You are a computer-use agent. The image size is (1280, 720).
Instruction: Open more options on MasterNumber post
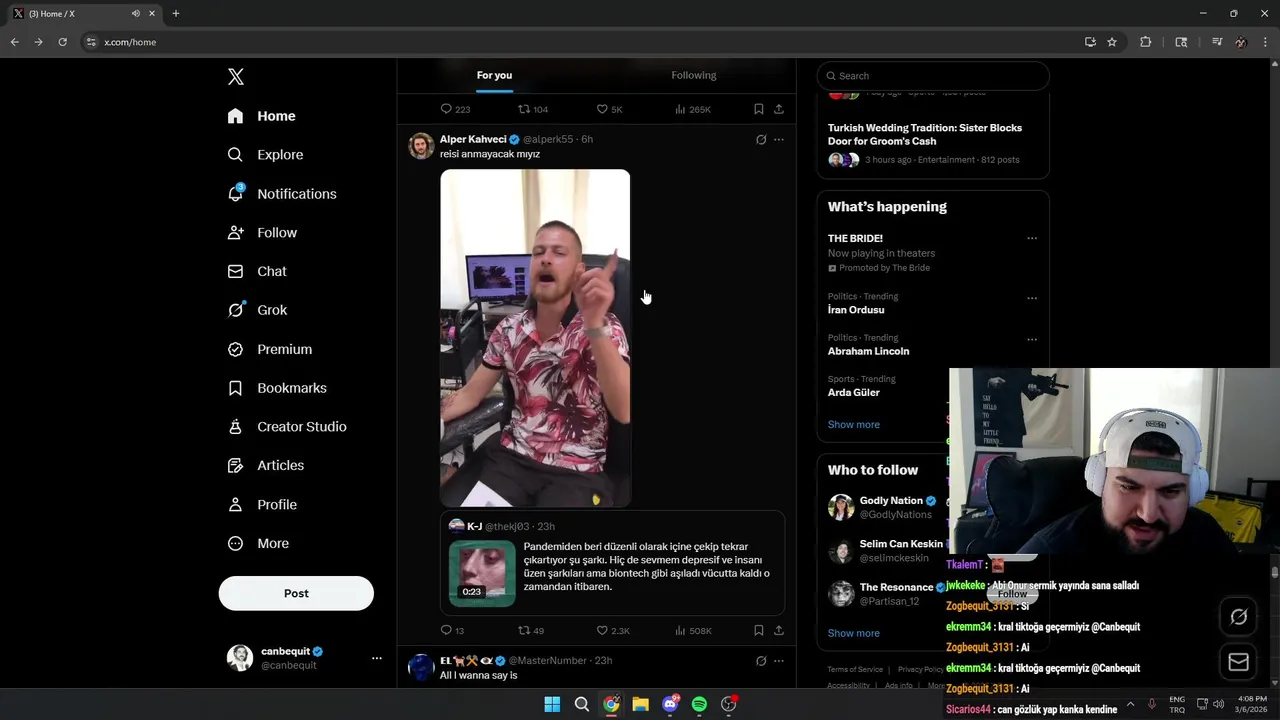point(779,661)
